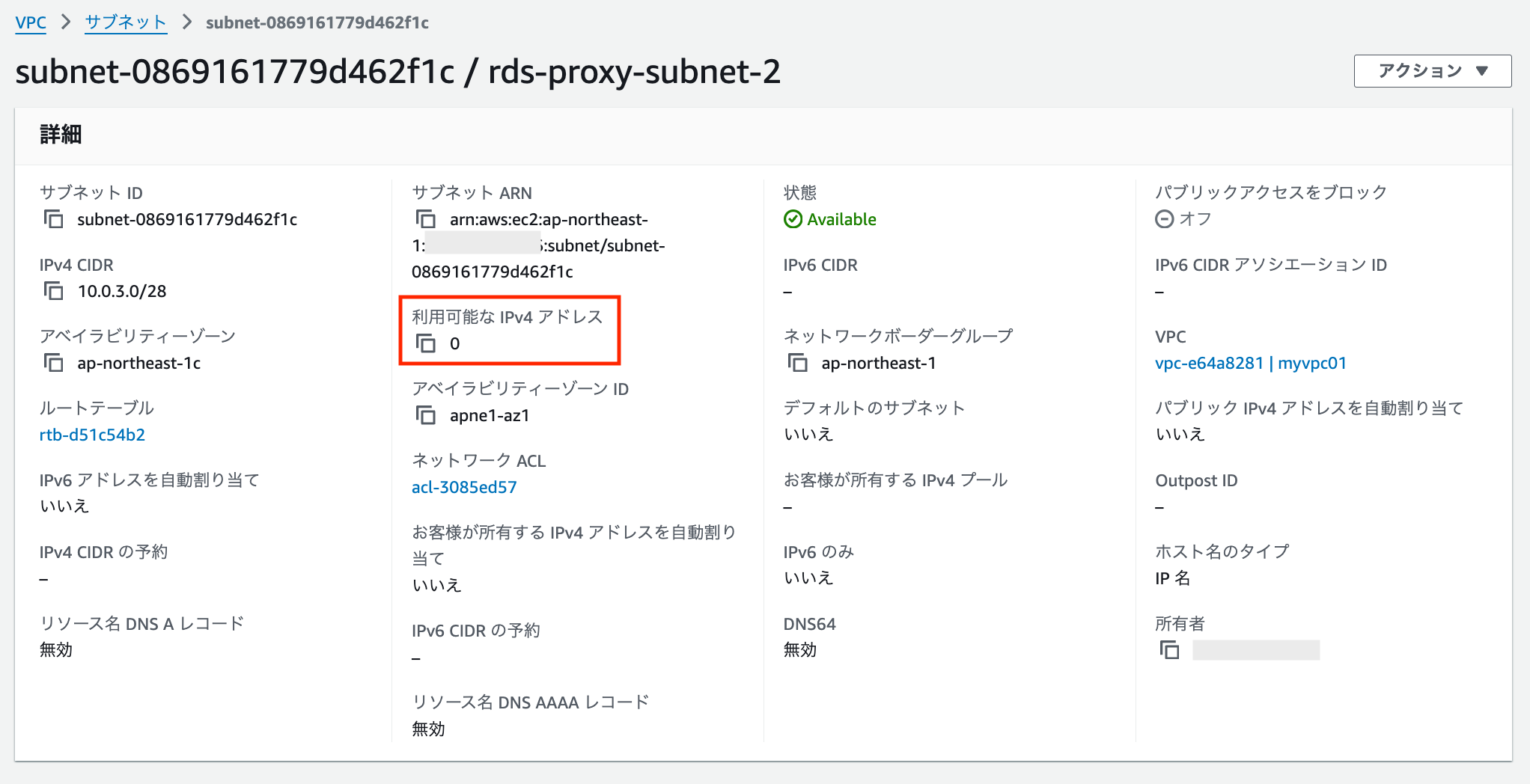Open route table rtb-d51c54b2
Viewport: 1530px width, 784px height.
[x=92, y=435]
